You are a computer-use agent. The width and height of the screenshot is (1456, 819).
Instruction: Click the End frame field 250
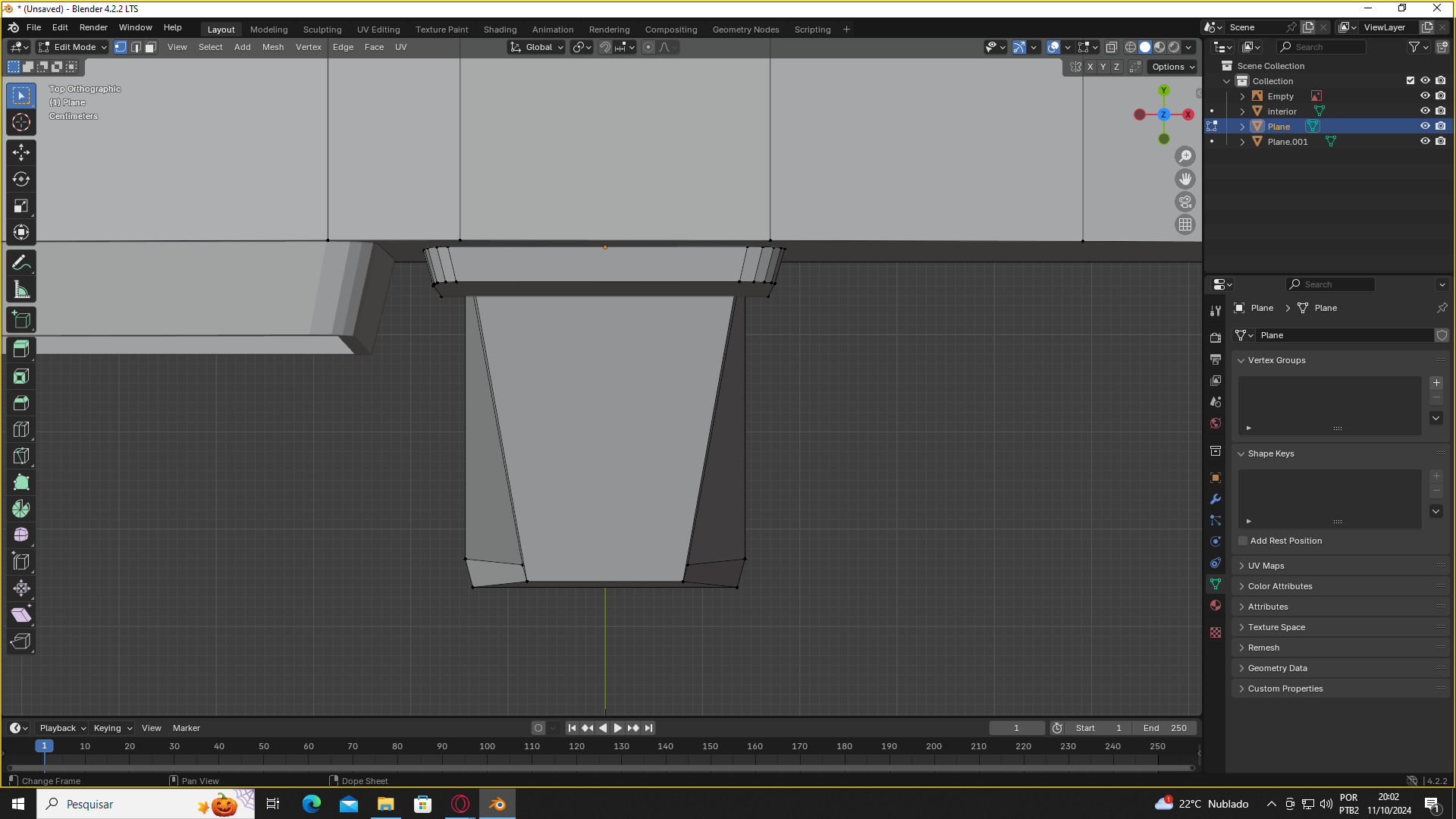1166,728
